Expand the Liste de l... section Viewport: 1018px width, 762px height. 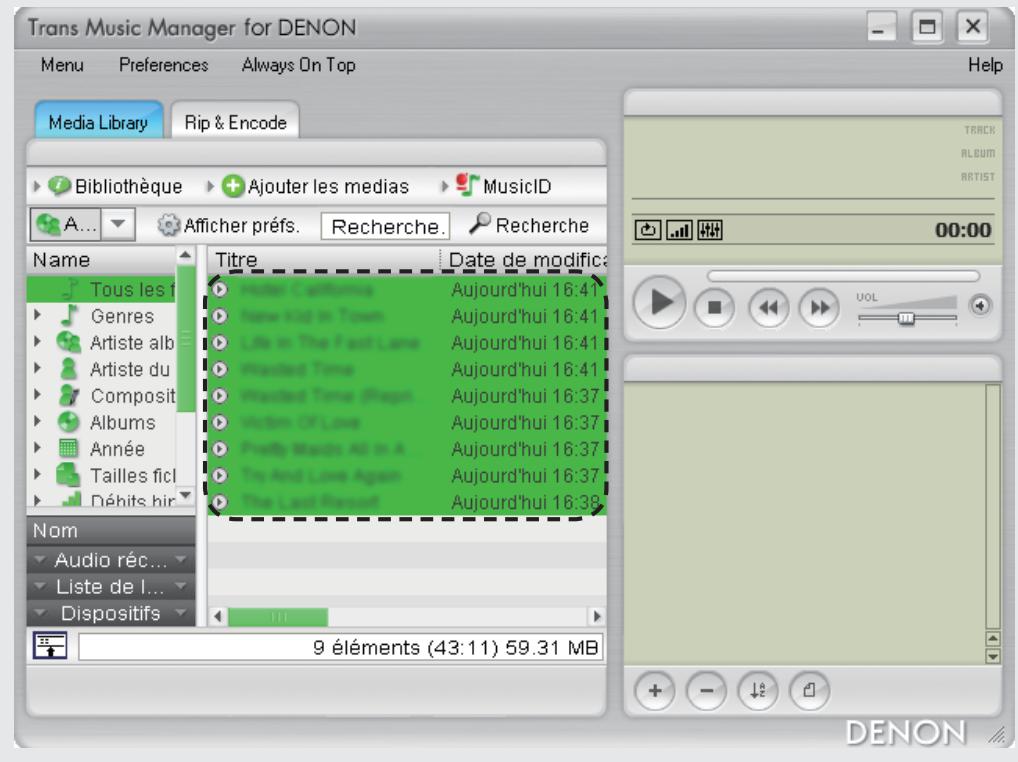coord(110,586)
